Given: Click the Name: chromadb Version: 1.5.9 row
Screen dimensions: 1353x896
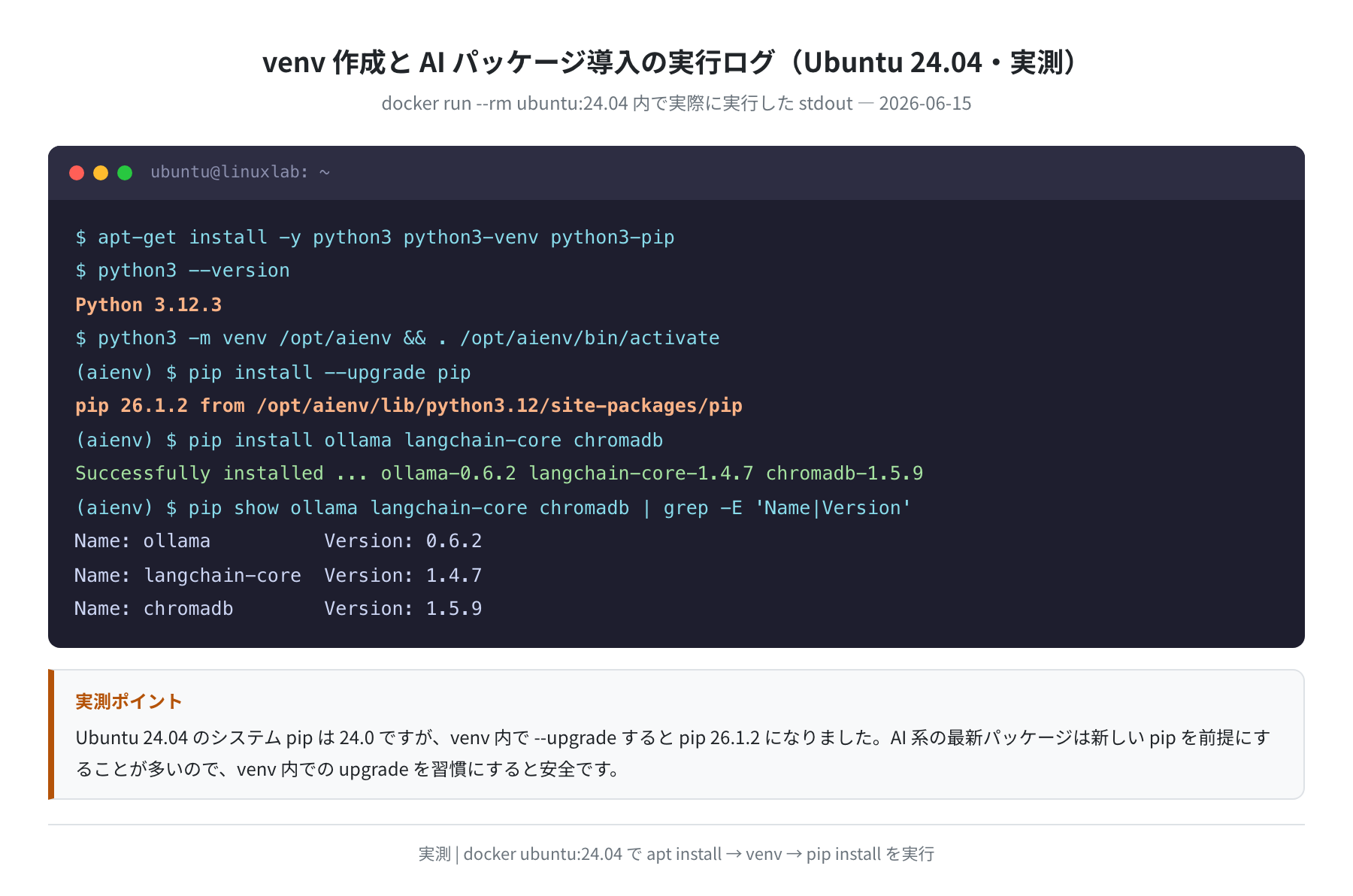Looking at the screenshot, I should click(278, 609).
